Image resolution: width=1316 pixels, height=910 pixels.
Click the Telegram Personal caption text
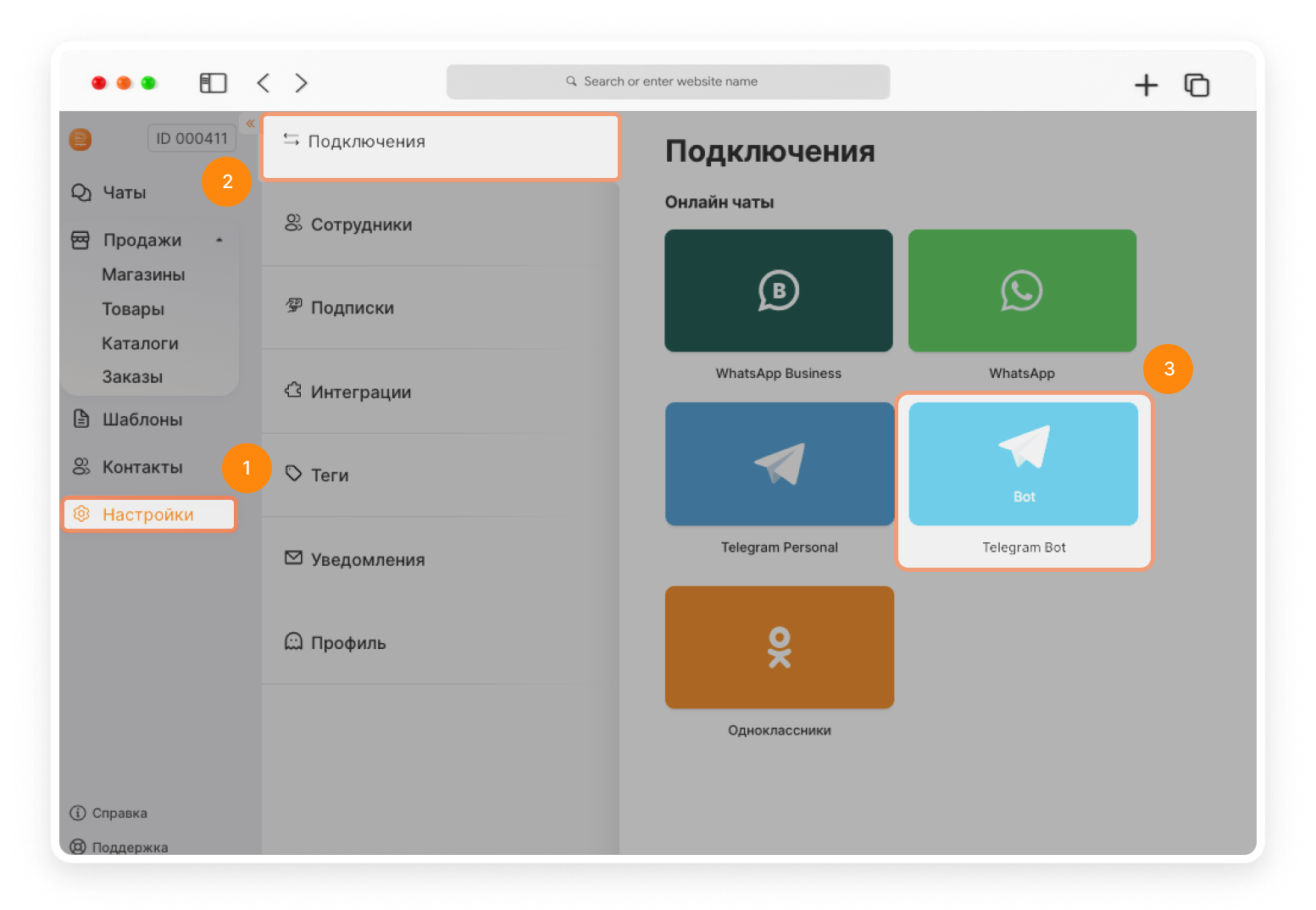pyautogui.click(x=780, y=547)
